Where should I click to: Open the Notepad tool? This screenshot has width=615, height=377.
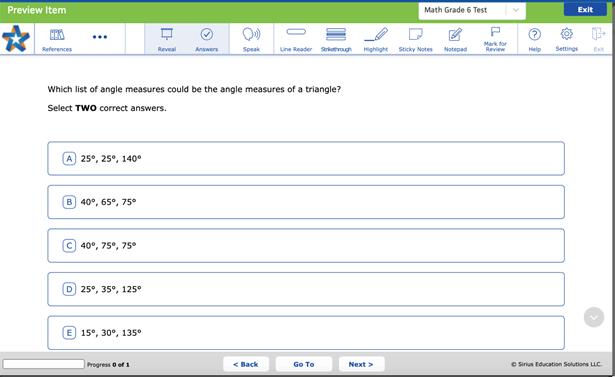coord(455,40)
